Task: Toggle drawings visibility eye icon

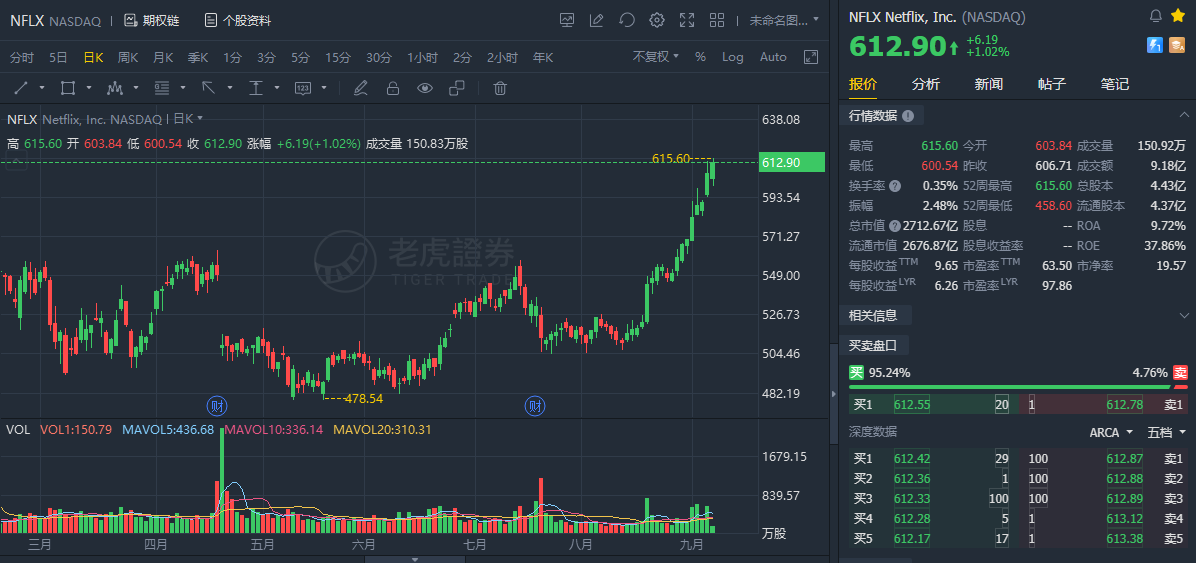Action: point(425,88)
